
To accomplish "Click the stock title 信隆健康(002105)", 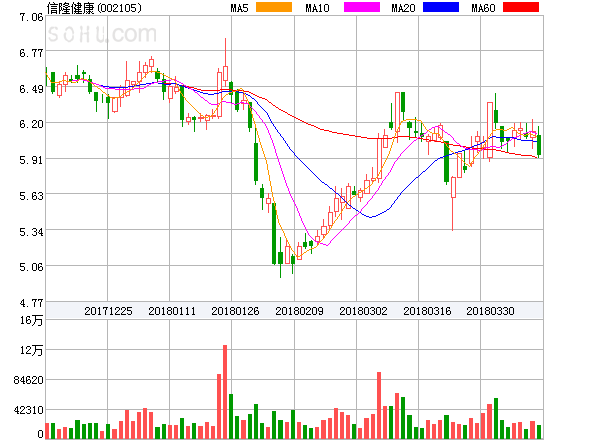I will click(x=94, y=8).
